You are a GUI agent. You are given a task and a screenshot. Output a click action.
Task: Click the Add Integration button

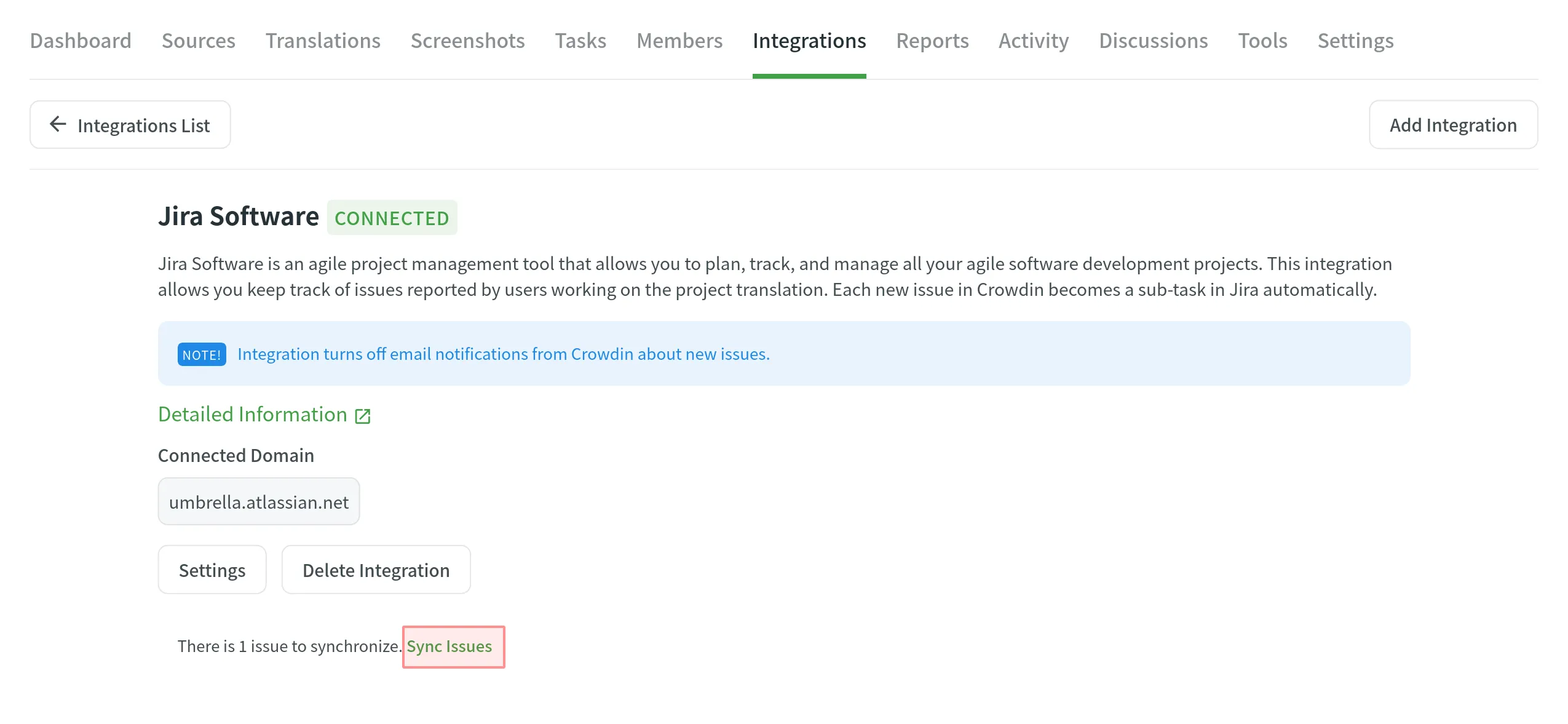click(1453, 125)
